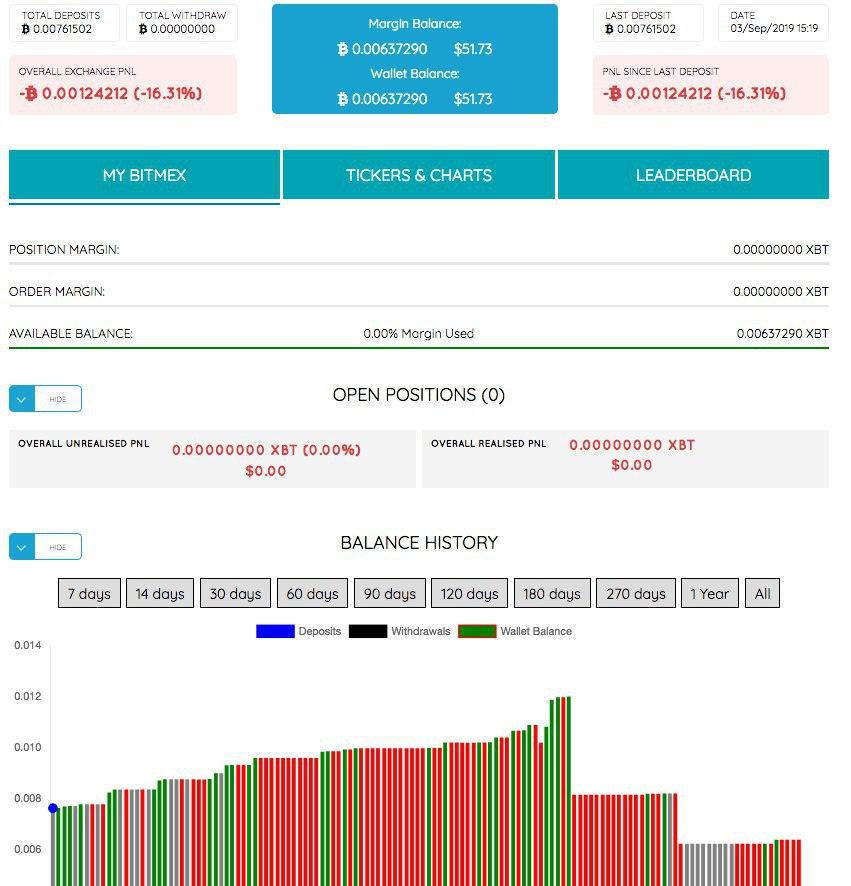Click the Overall Unrealised PNL value
This screenshot has width=851, height=886.
point(266,450)
